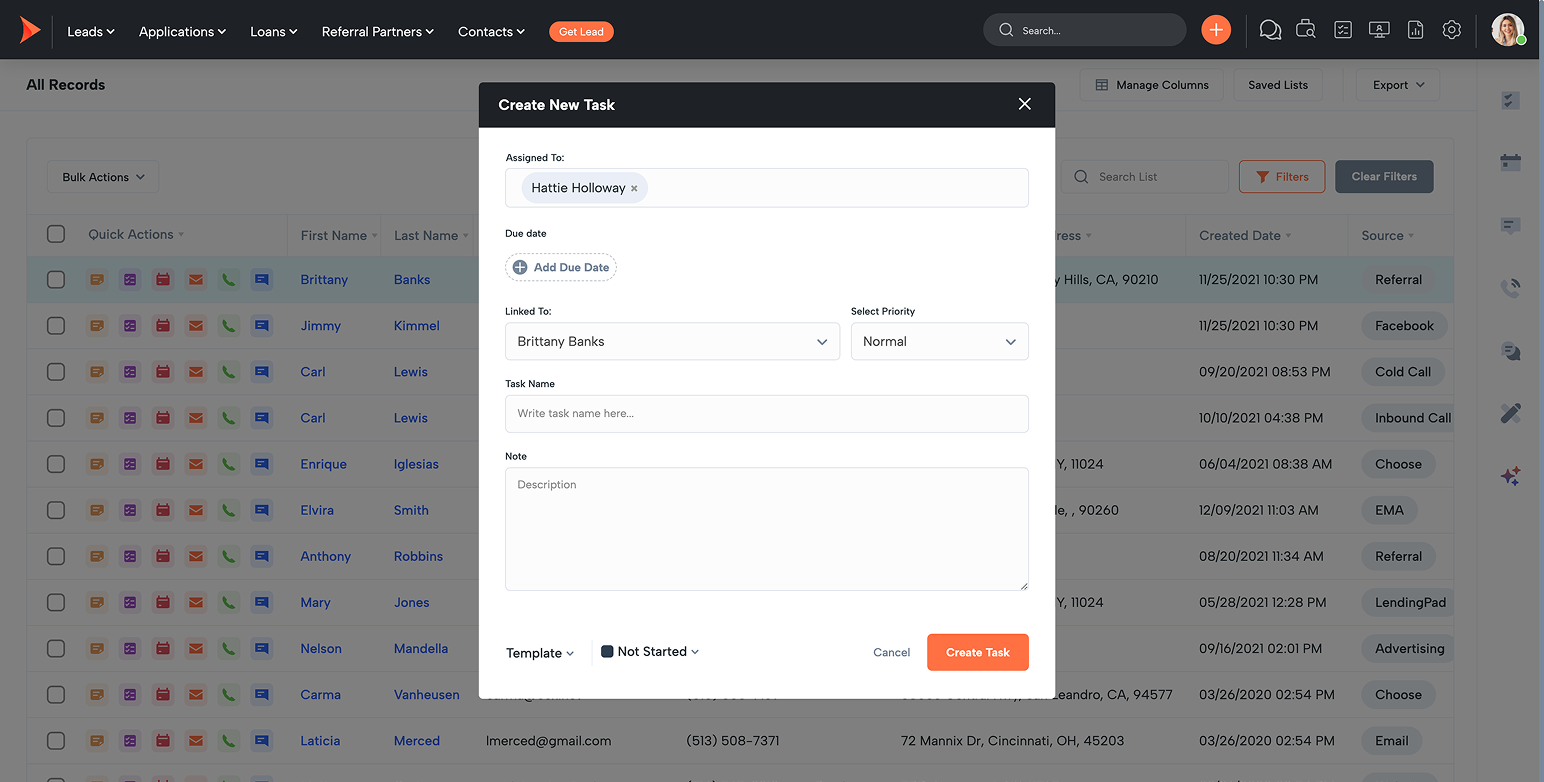Click the email quick action for Carma Vanheusen
This screenshot has width=1544, height=782.
coord(196,694)
